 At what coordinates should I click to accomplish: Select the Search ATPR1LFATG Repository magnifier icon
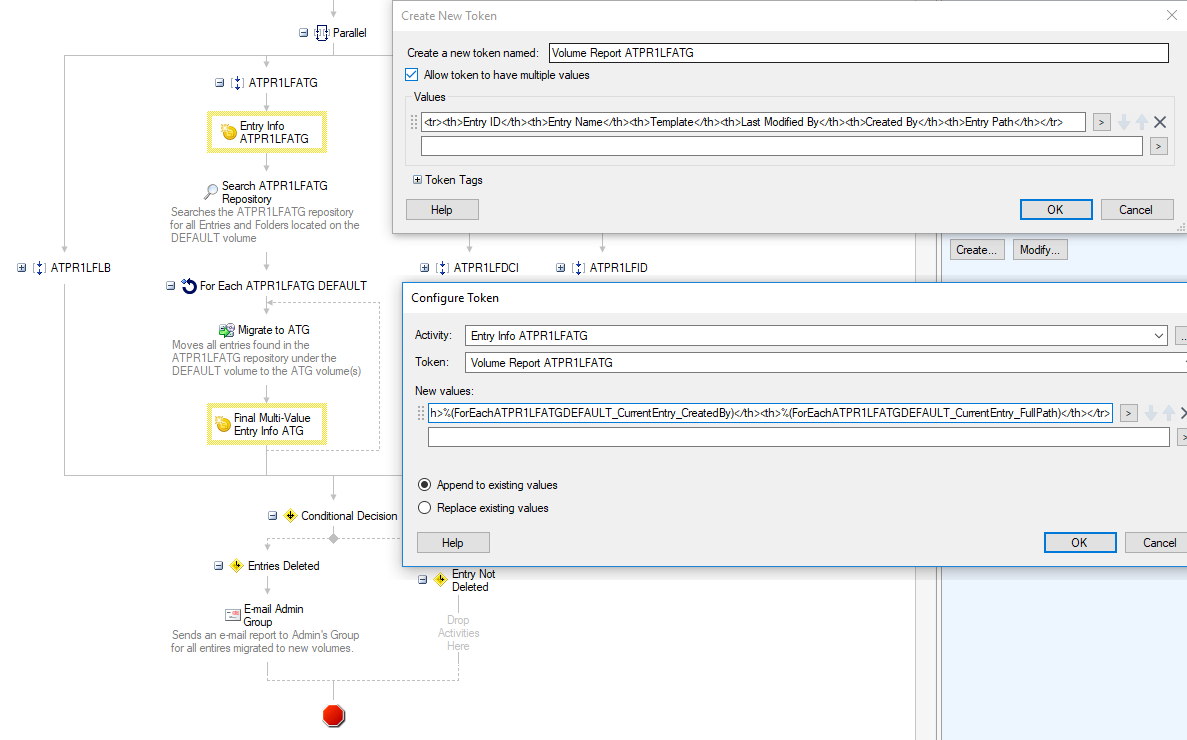tap(211, 191)
